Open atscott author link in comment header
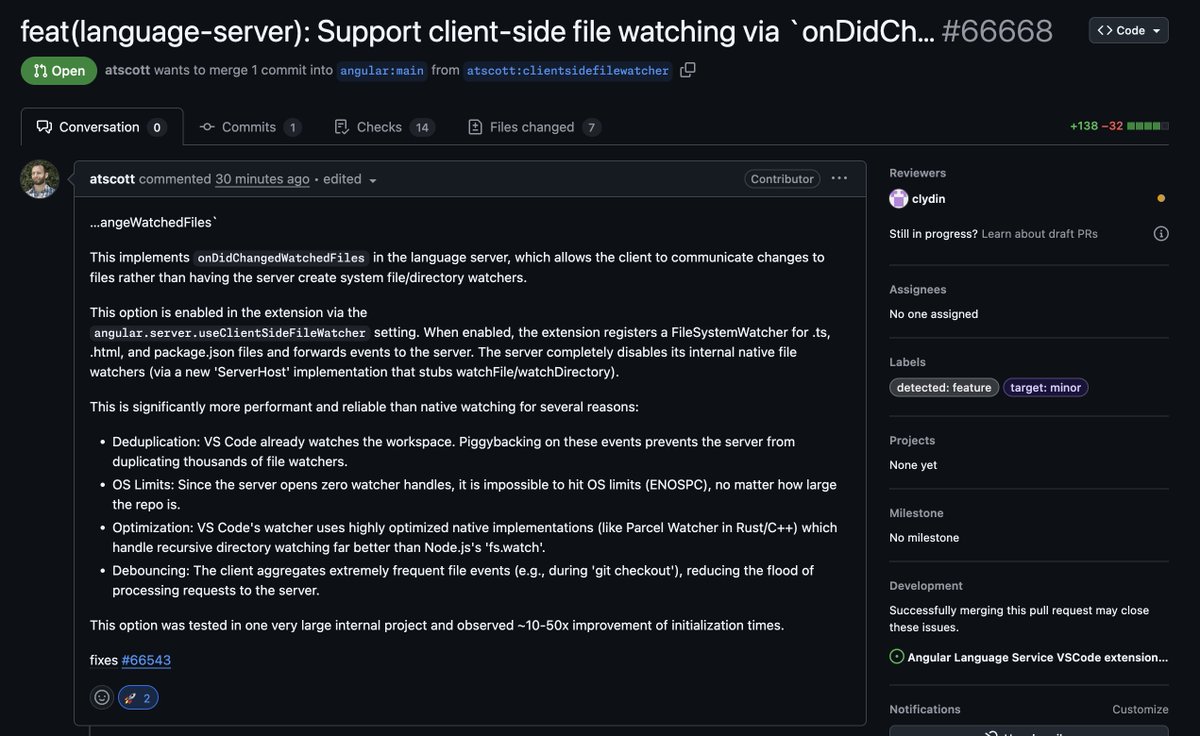 coord(112,179)
